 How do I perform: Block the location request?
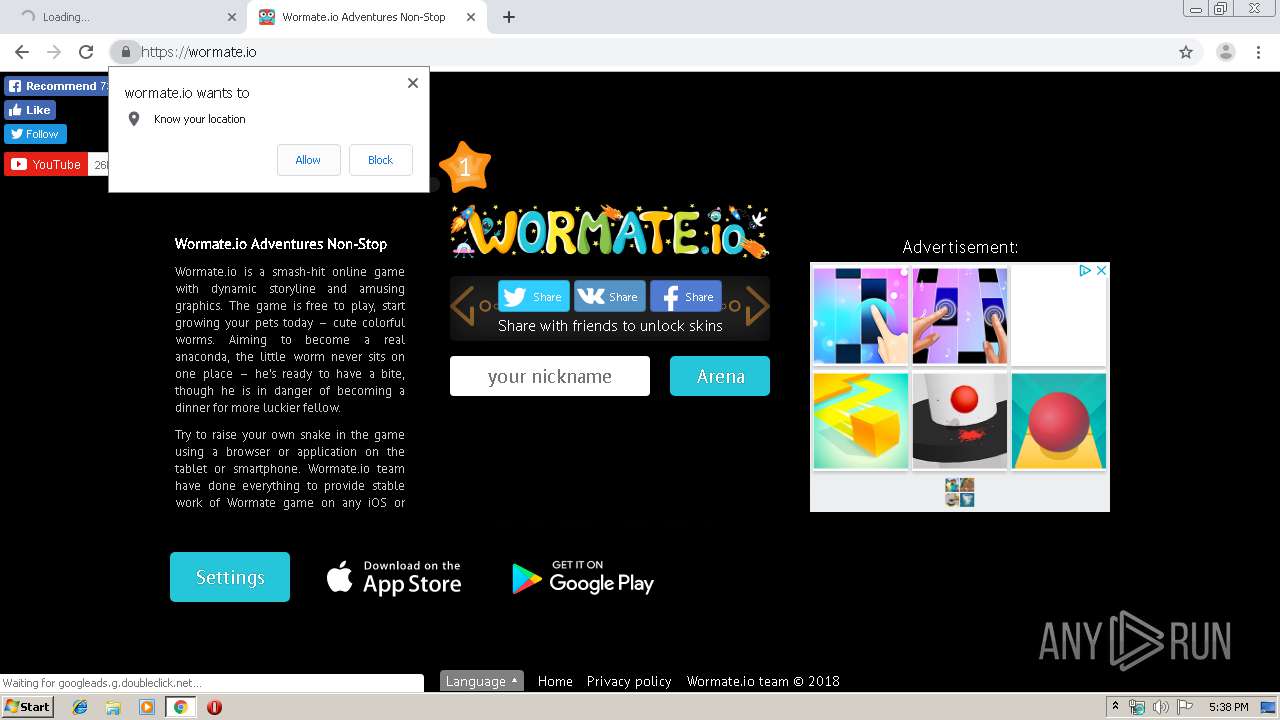coord(380,160)
